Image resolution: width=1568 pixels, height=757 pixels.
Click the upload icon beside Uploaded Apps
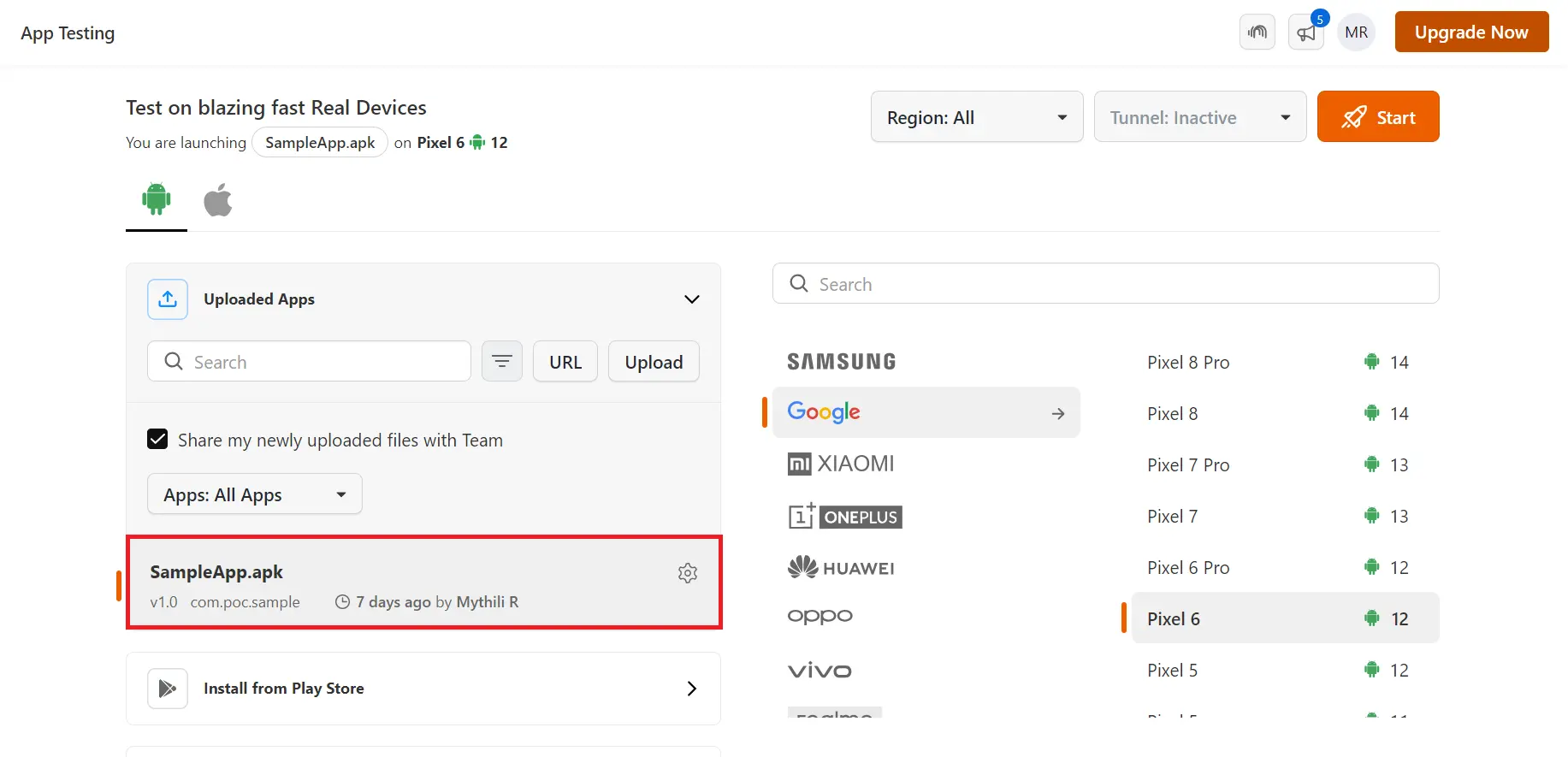coord(168,299)
